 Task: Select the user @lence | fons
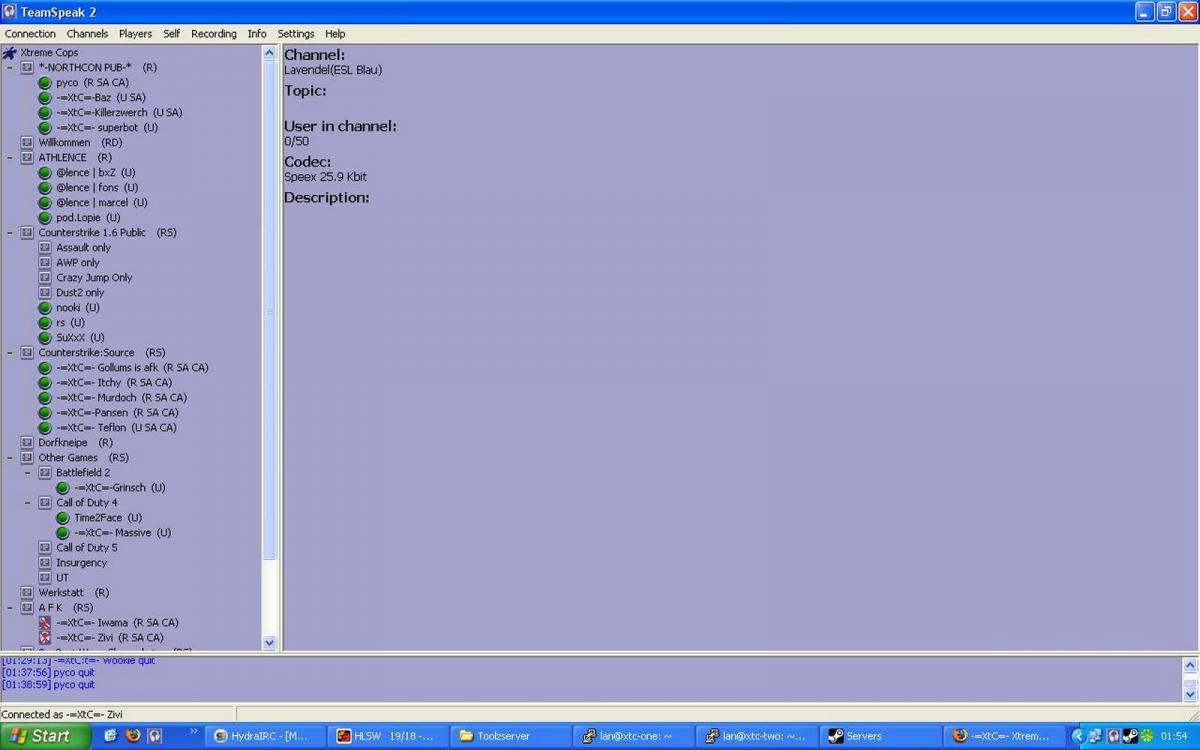[x=97, y=188]
